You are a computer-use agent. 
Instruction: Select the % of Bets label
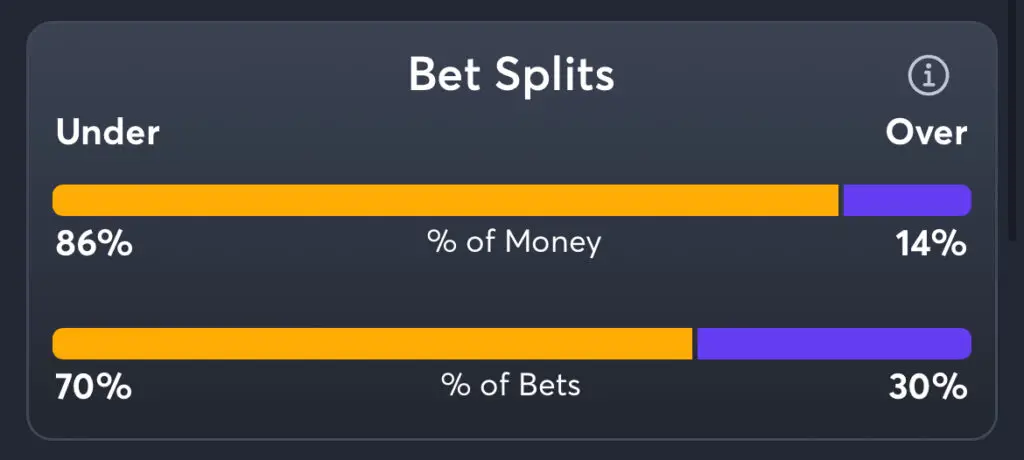point(511,385)
